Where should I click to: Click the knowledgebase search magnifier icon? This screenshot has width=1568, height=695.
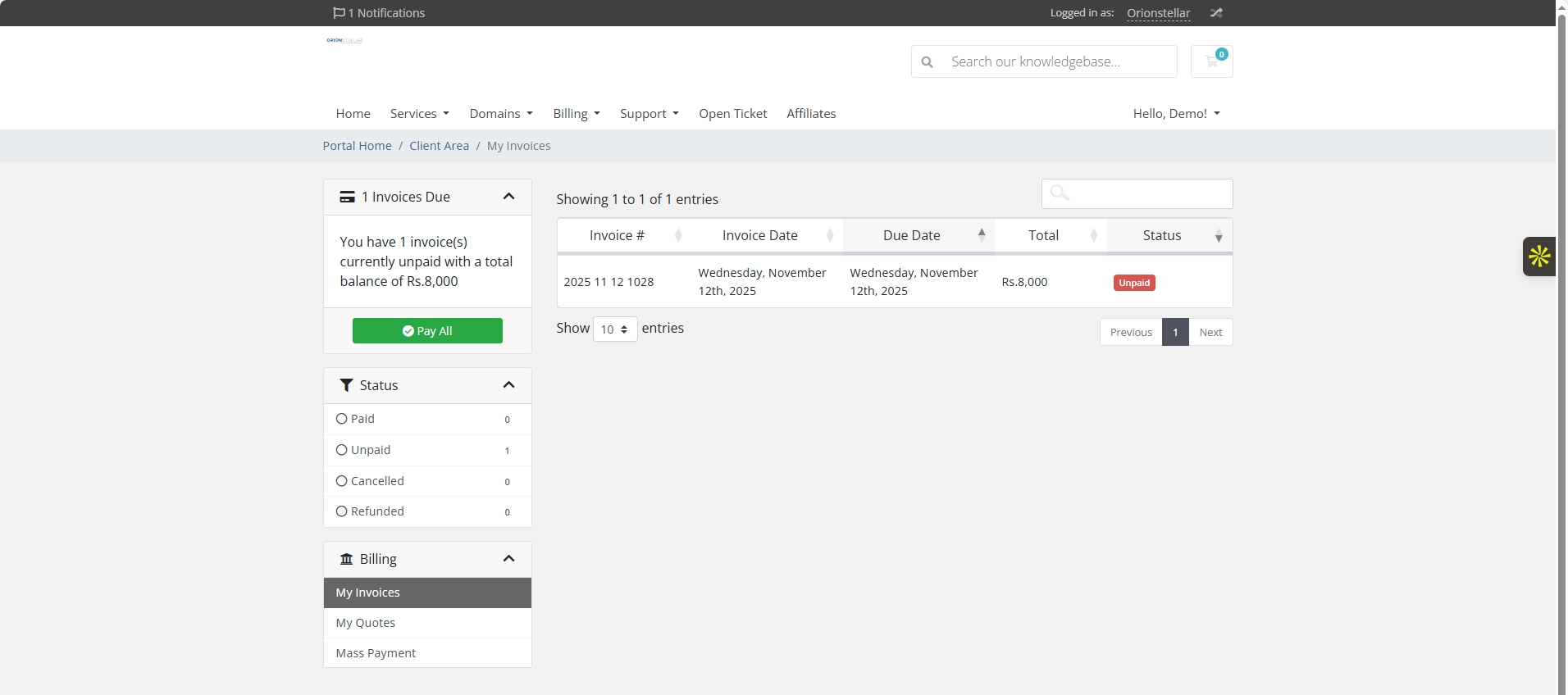927,62
